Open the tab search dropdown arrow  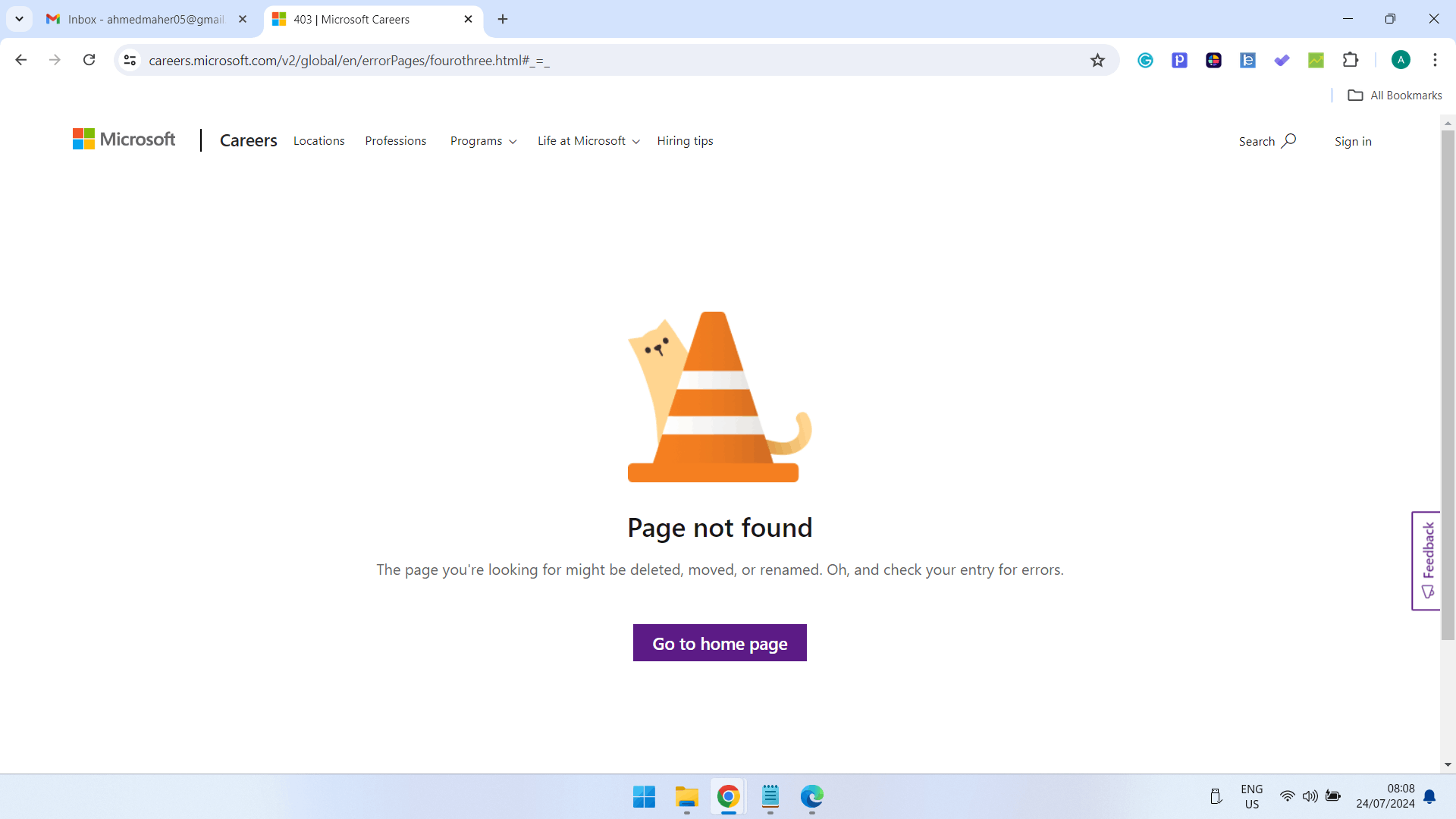pyautogui.click(x=19, y=19)
